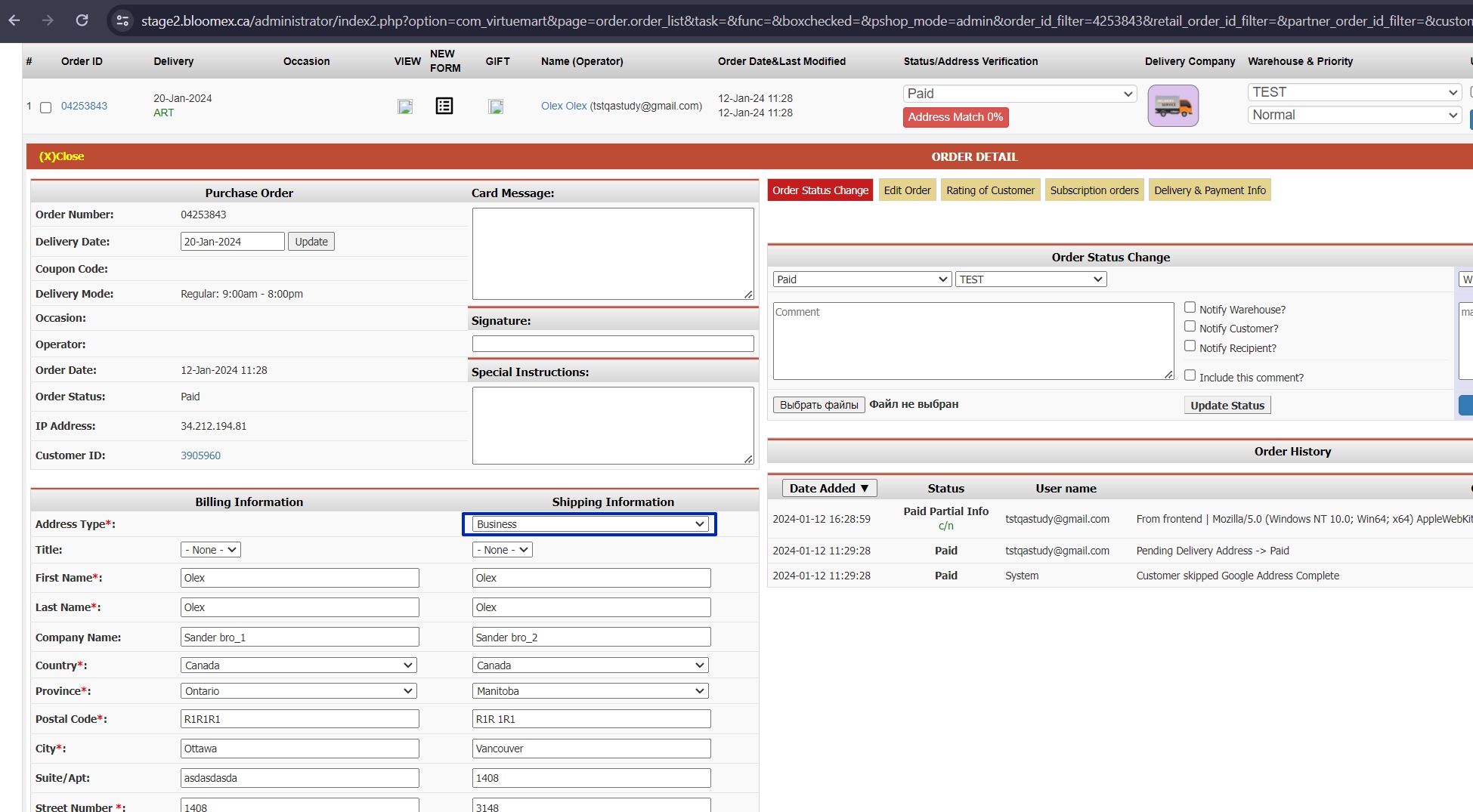Open shipping Province Manitoba dropdown
The height and width of the screenshot is (812, 1473).
click(x=590, y=691)
